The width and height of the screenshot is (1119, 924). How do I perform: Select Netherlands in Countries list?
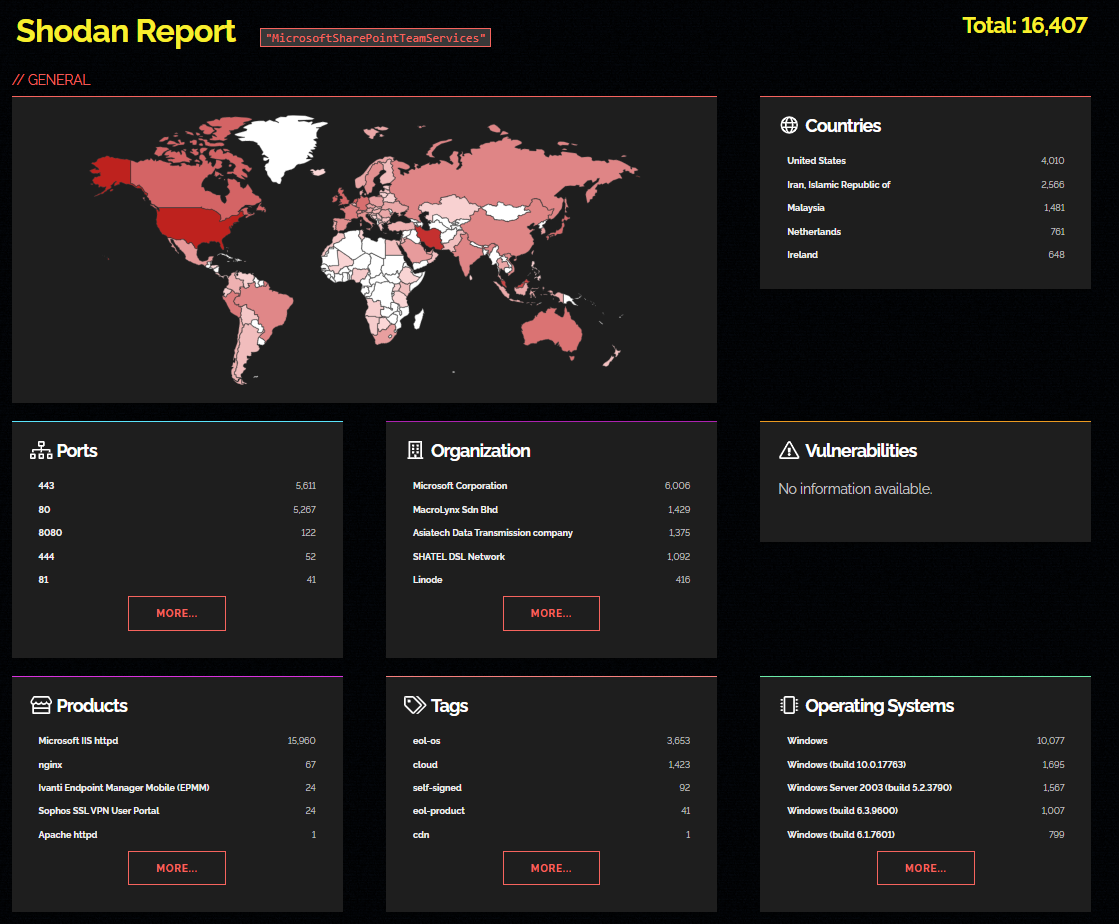tap(926, 232)
